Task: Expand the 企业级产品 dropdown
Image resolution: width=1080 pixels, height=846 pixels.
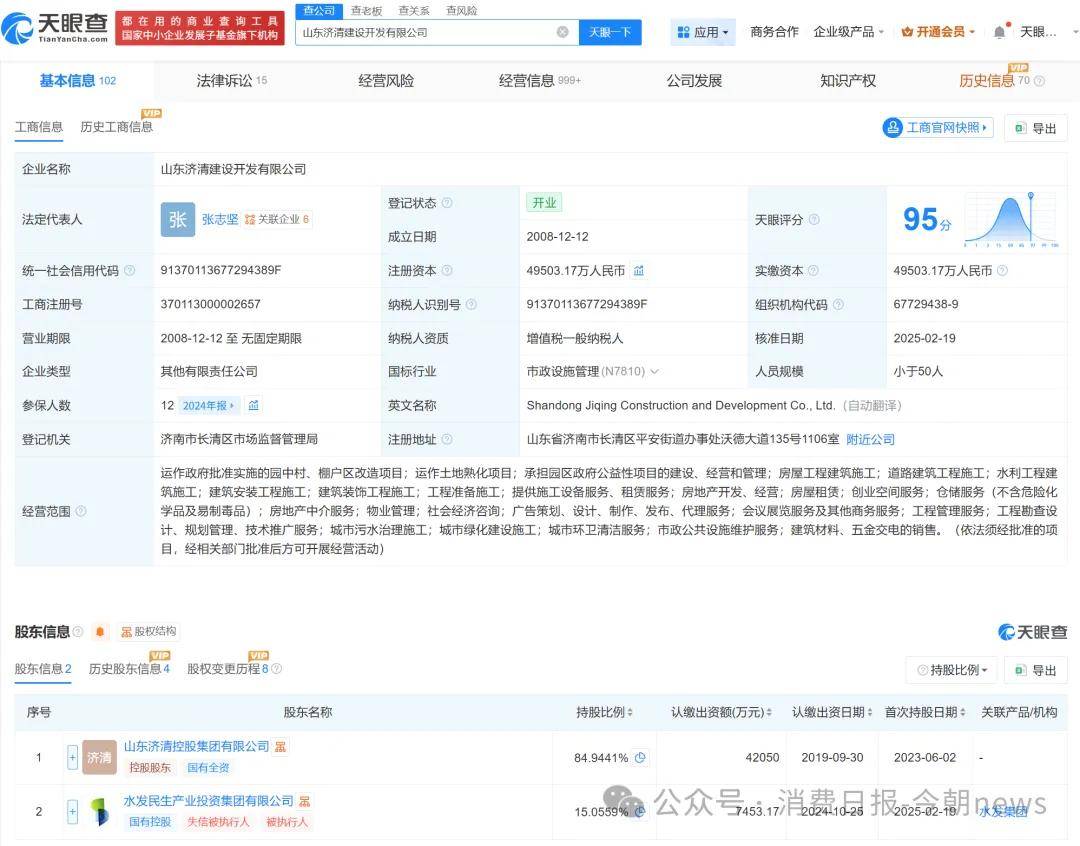Action: (848, 32)
